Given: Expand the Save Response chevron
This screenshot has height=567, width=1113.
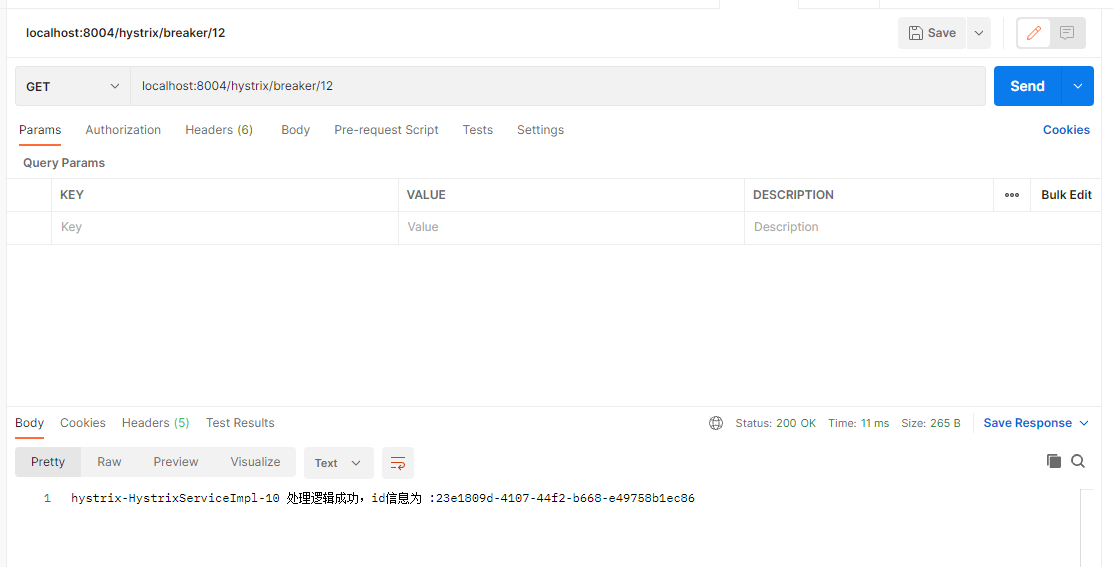Looking at the screenshot, I should coord(1084,423).
